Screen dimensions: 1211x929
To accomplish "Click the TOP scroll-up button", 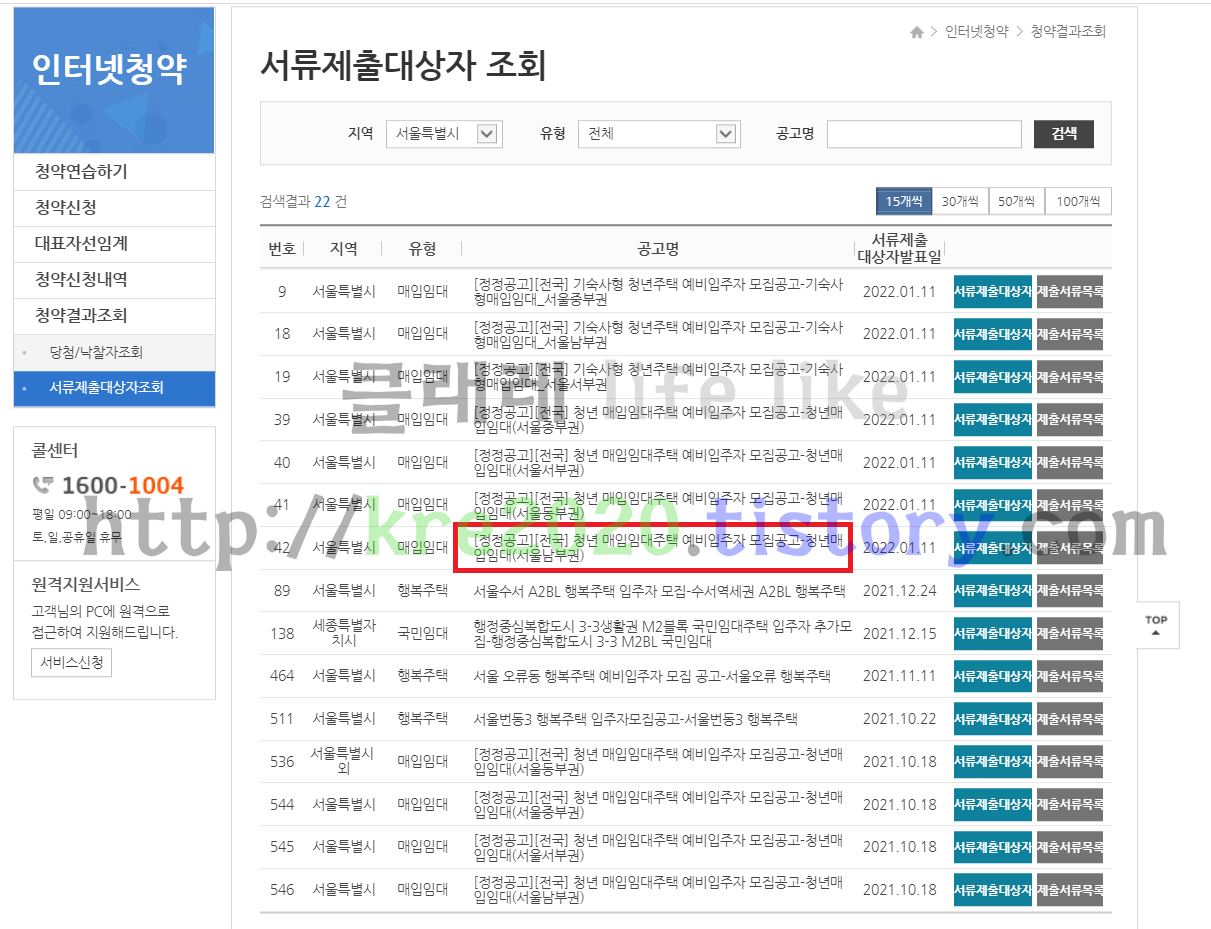I will (1155, 626).
